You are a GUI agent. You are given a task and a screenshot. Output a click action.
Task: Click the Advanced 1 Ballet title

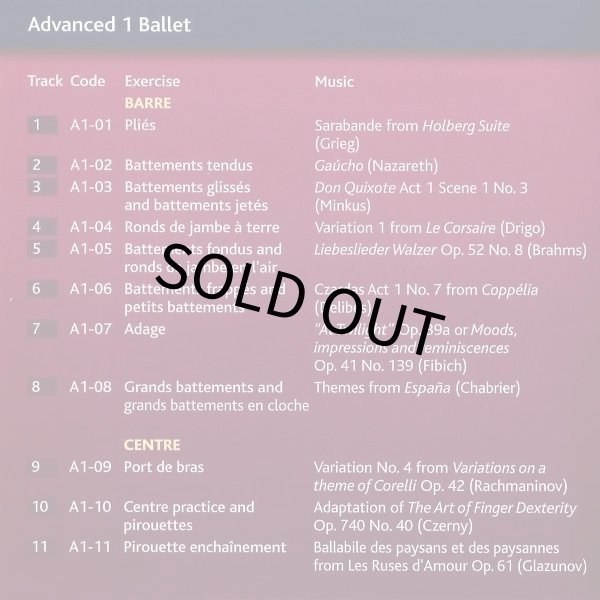click(109, 24)
